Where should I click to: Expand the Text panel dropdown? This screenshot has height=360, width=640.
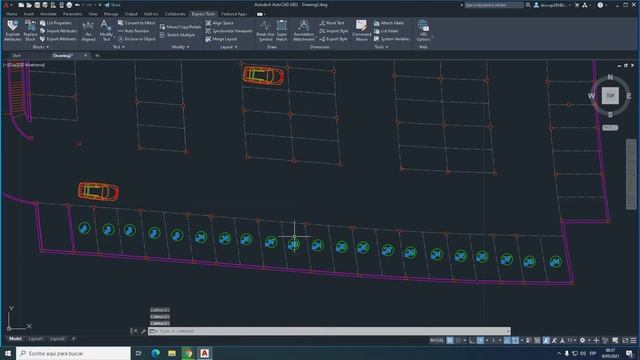click(x=119, y=47)
